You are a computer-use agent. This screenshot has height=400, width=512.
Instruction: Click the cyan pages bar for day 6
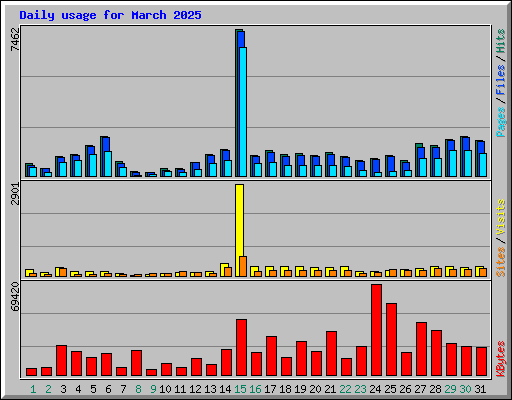coord(108,164)
